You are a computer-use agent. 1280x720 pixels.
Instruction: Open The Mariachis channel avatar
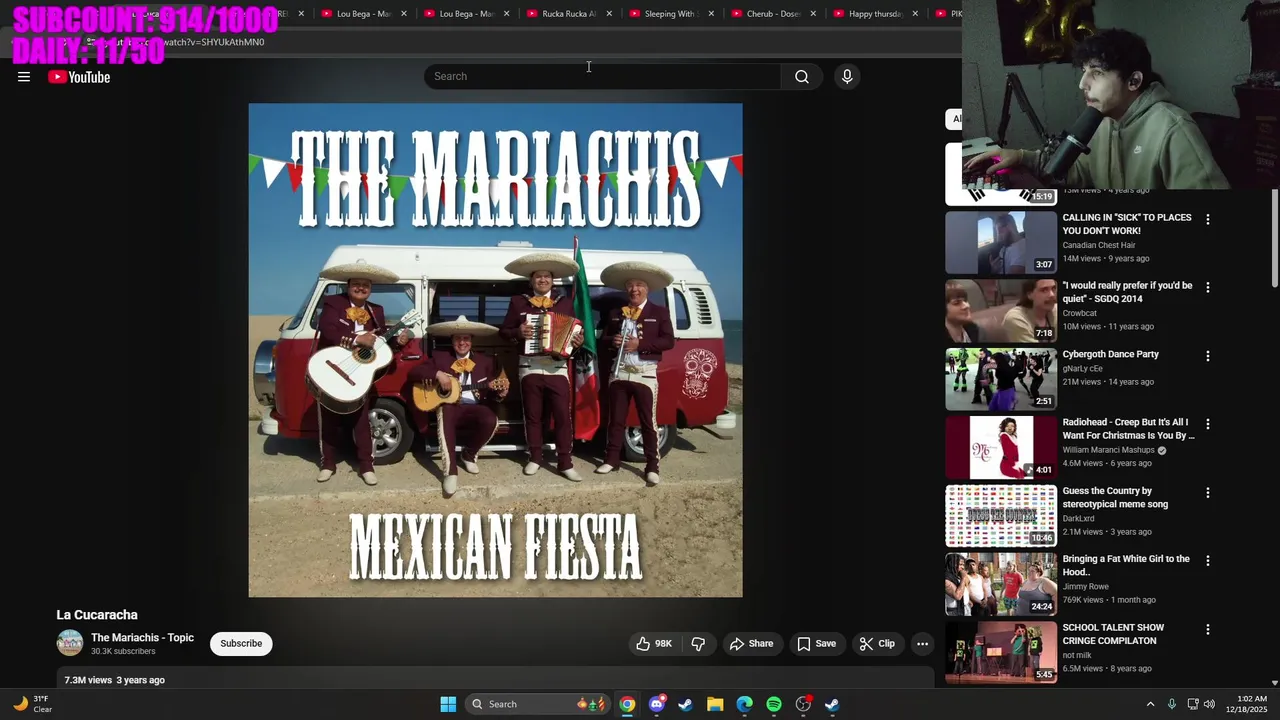pos(70,643)
